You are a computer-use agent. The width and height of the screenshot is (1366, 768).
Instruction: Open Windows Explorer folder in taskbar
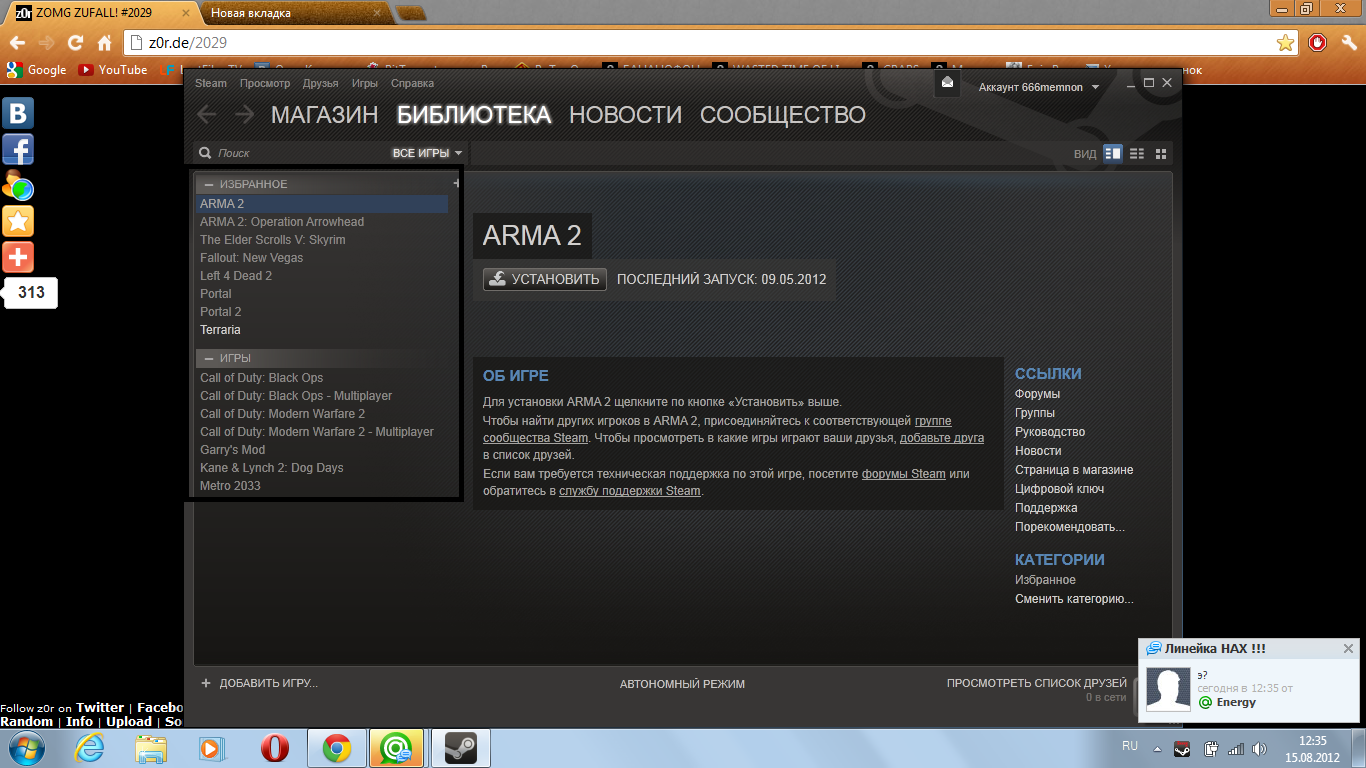pyautogui.click(x=151, y=748)
